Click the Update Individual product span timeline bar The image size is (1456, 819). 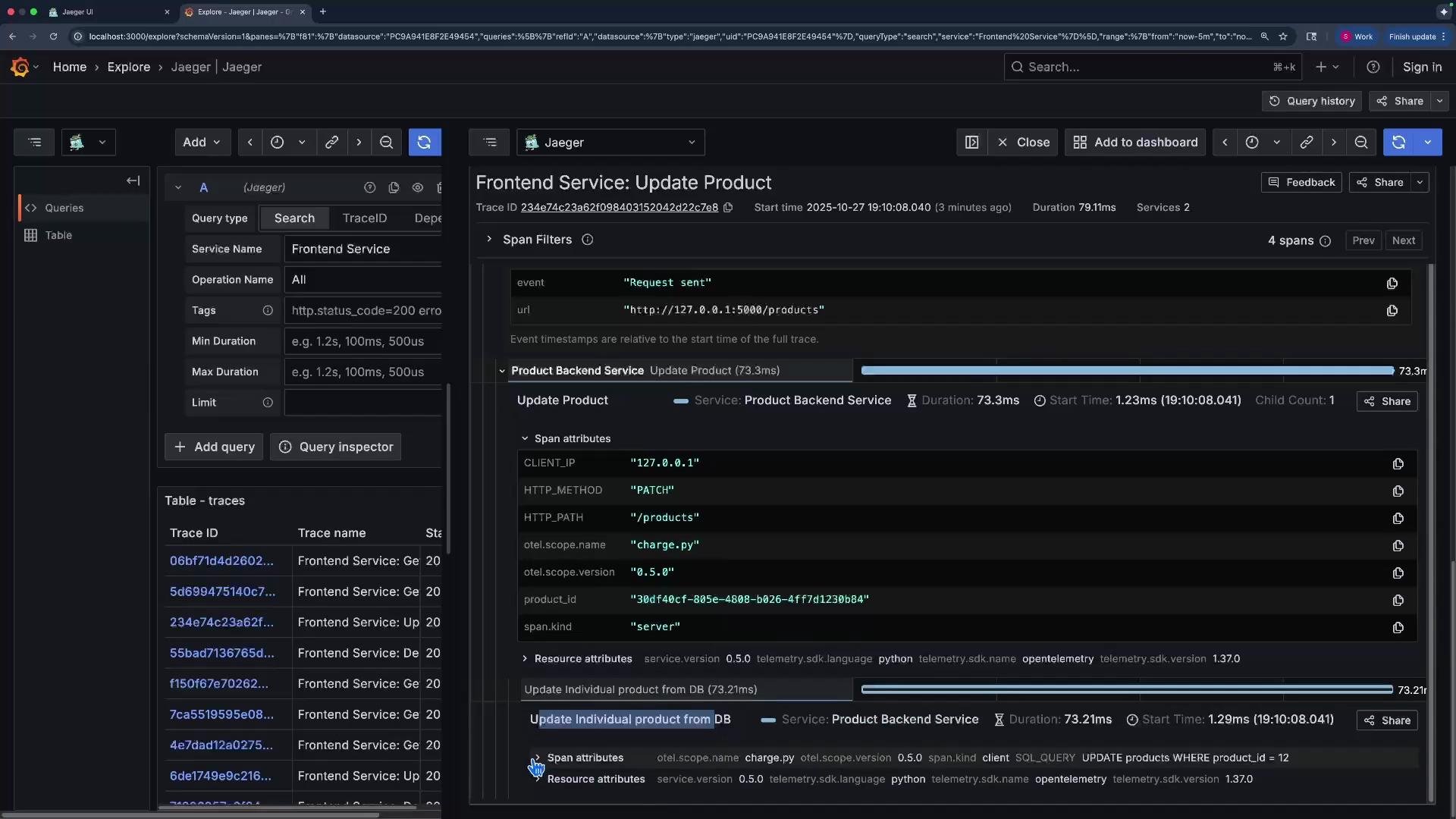[1127, 689]
